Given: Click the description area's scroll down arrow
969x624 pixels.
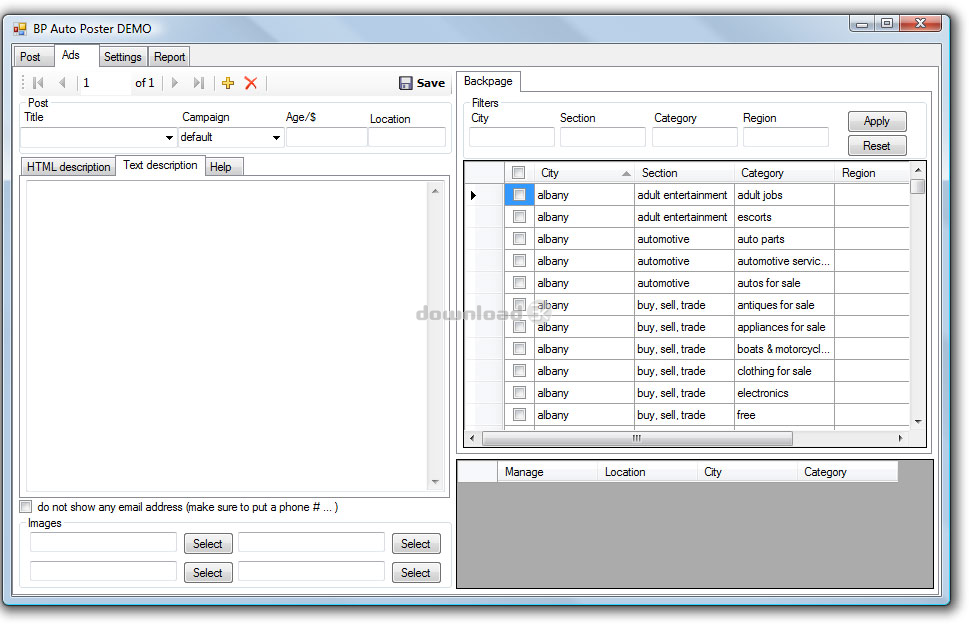Looking at the screenshot, I should click(x=435, y=482).
